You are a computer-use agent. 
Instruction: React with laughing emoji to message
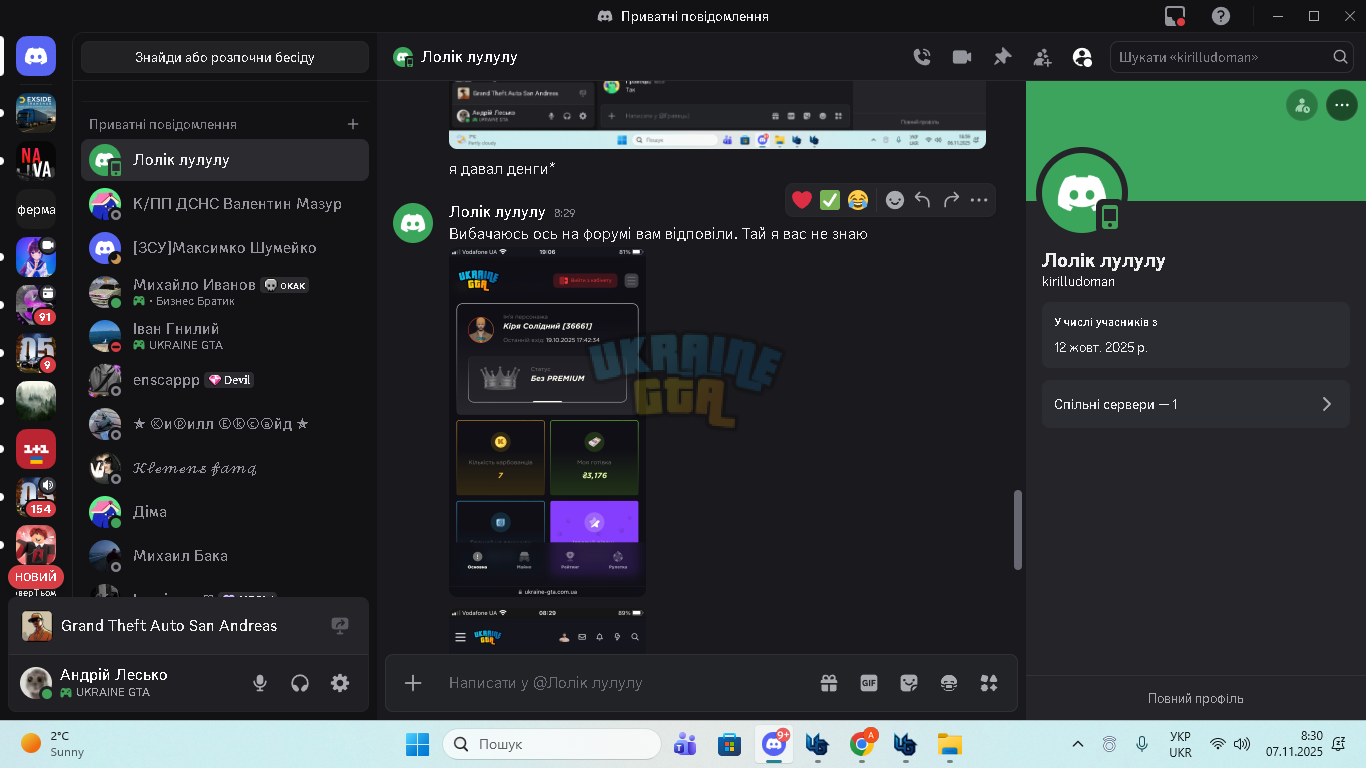[x=858, y=200]
